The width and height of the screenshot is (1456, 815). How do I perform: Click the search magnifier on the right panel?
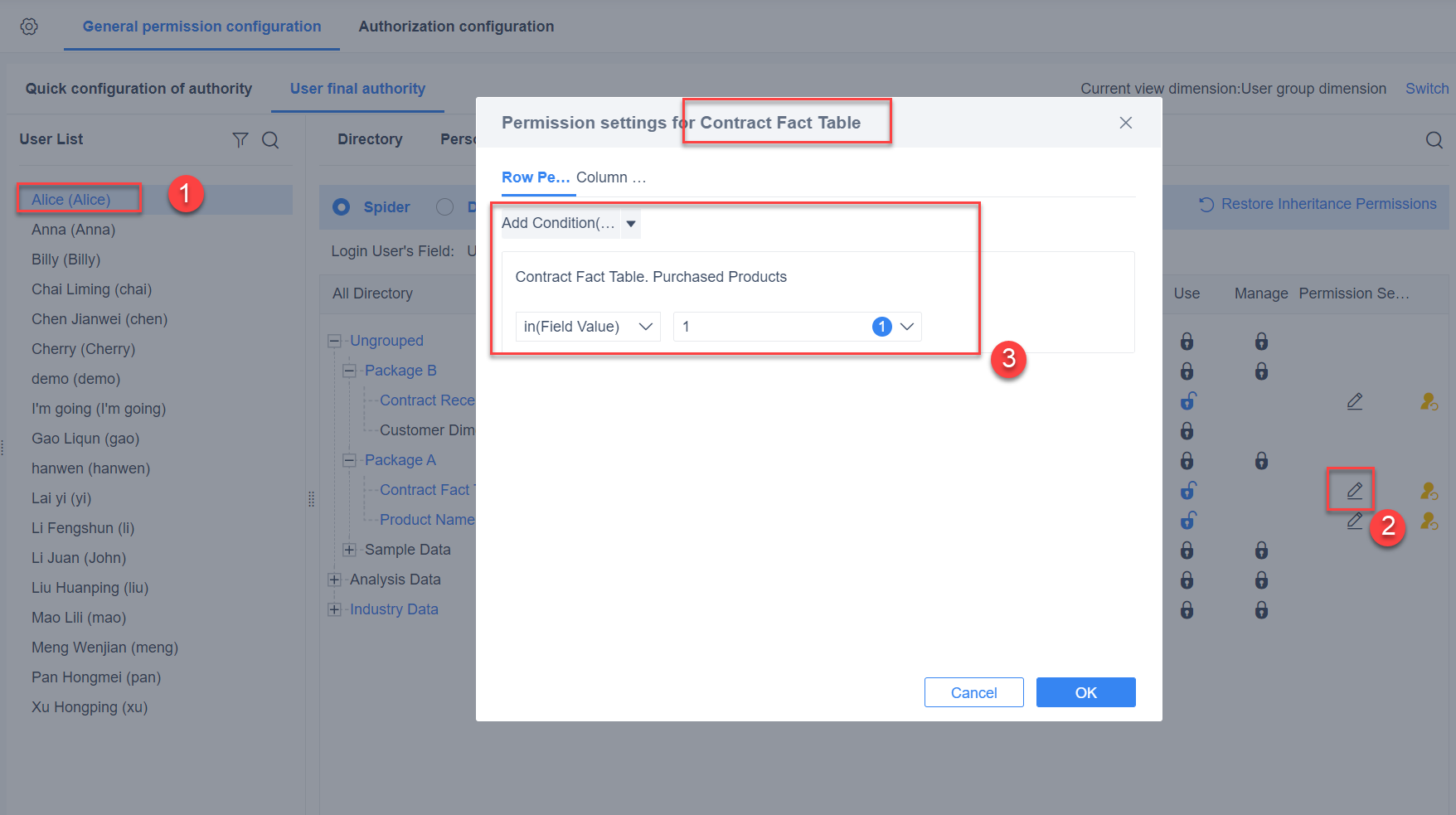pyautogui.click(x=1434, y=139)
